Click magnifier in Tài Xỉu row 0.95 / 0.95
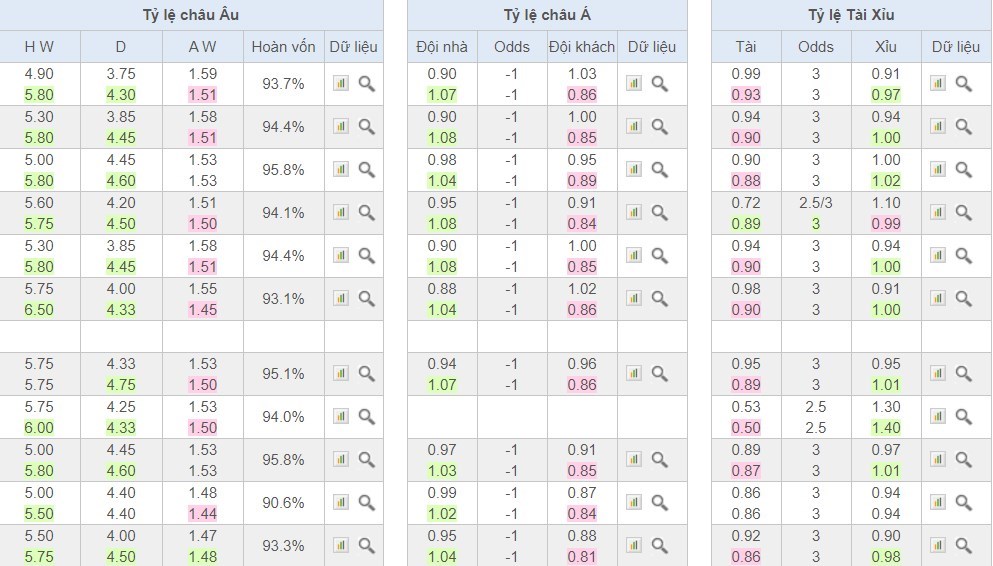 [x=964, y=374]
